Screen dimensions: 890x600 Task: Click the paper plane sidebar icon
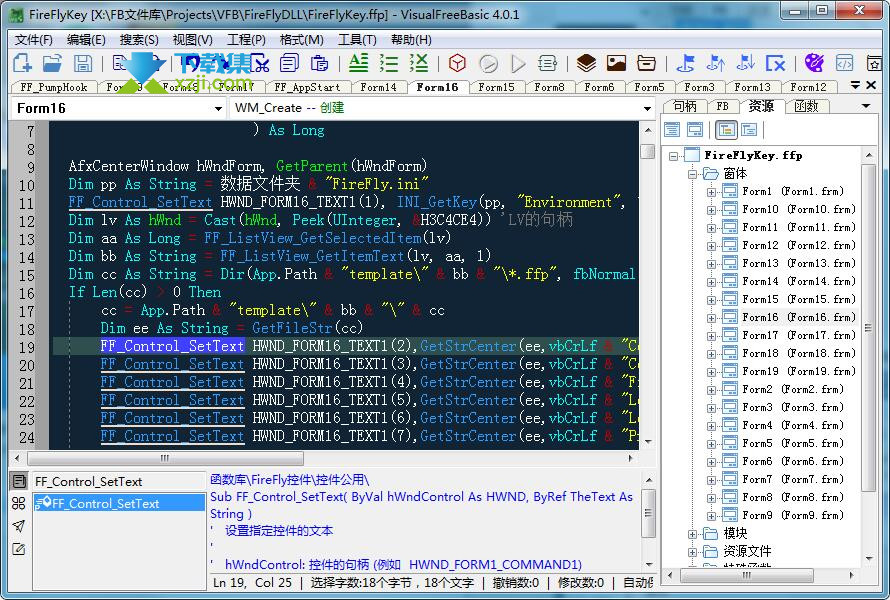point(19,526)
